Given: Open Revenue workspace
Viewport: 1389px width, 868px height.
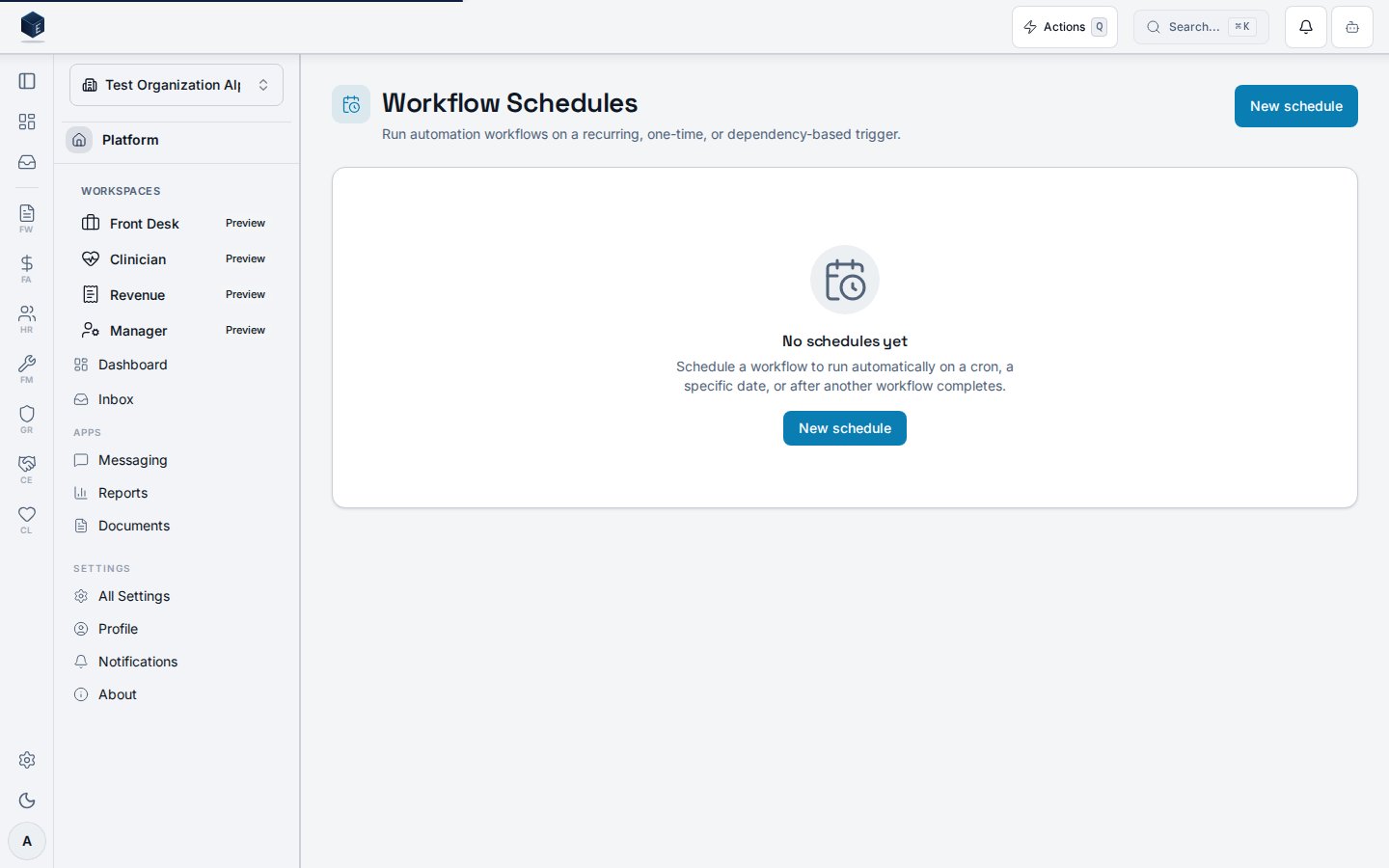Looking at the screenshot, I should (176, 295).
